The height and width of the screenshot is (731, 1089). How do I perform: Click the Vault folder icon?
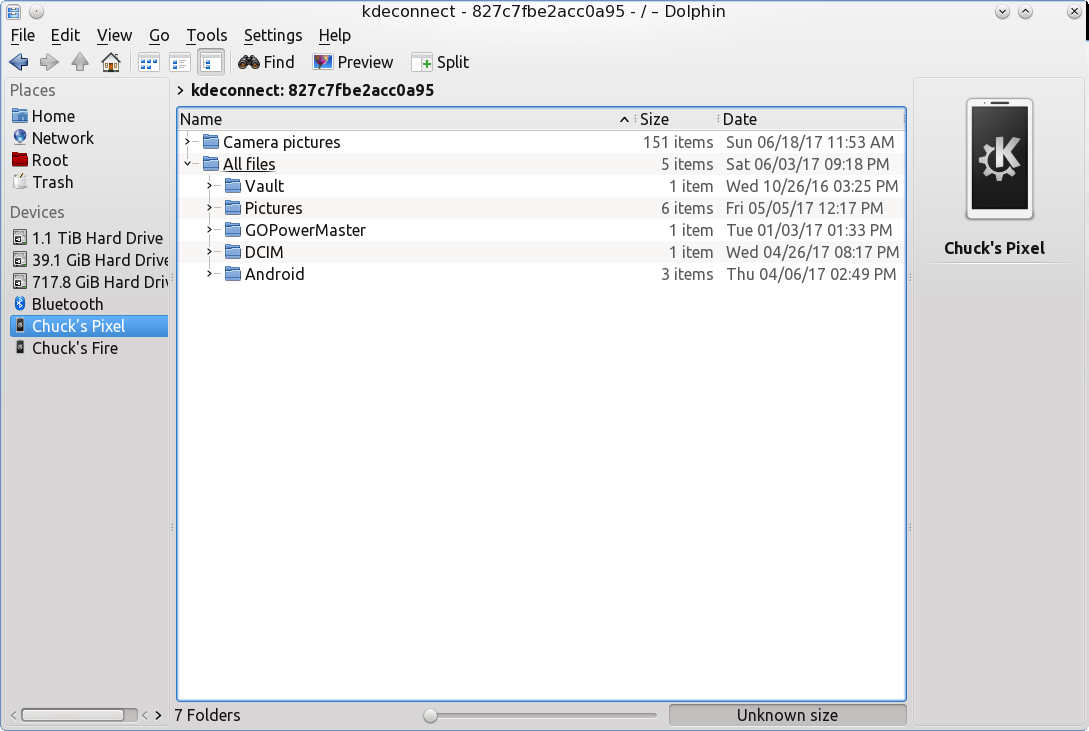(233, 186)
